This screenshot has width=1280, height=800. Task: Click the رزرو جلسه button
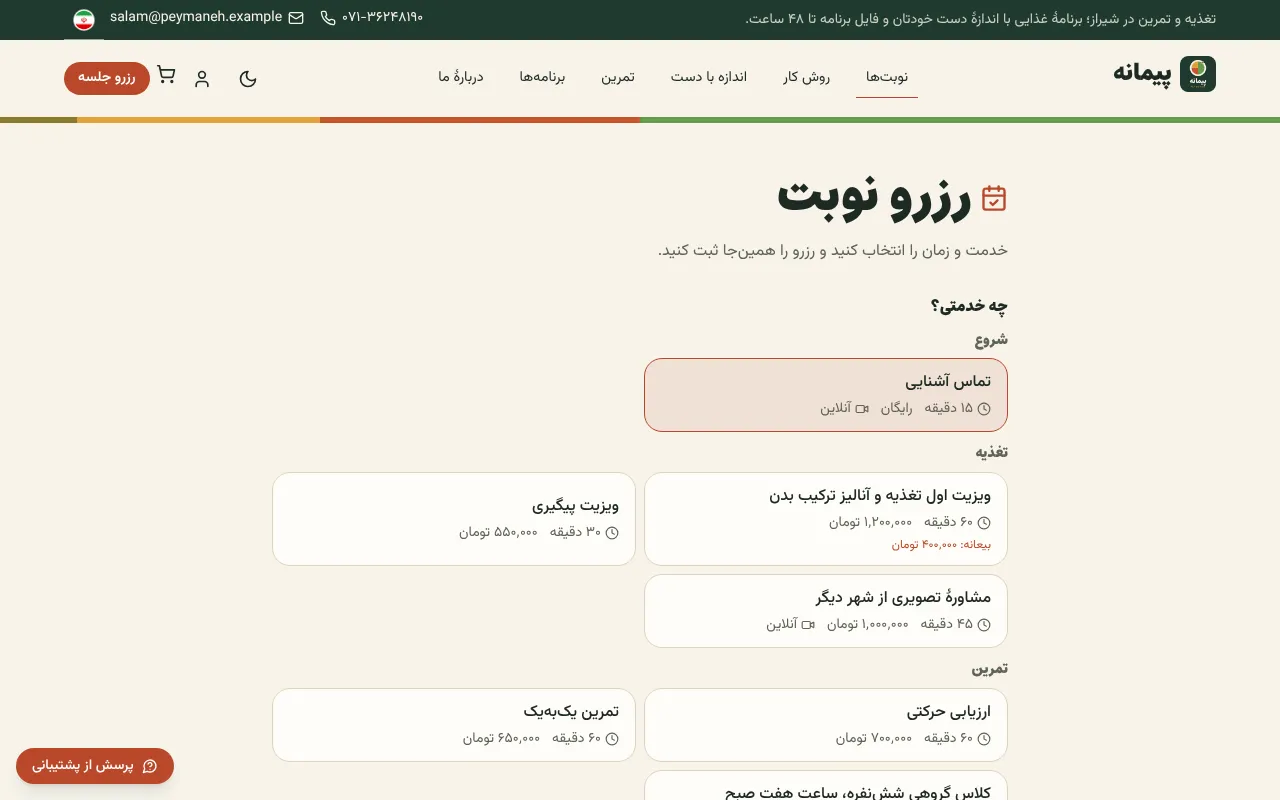pos(107,78)
